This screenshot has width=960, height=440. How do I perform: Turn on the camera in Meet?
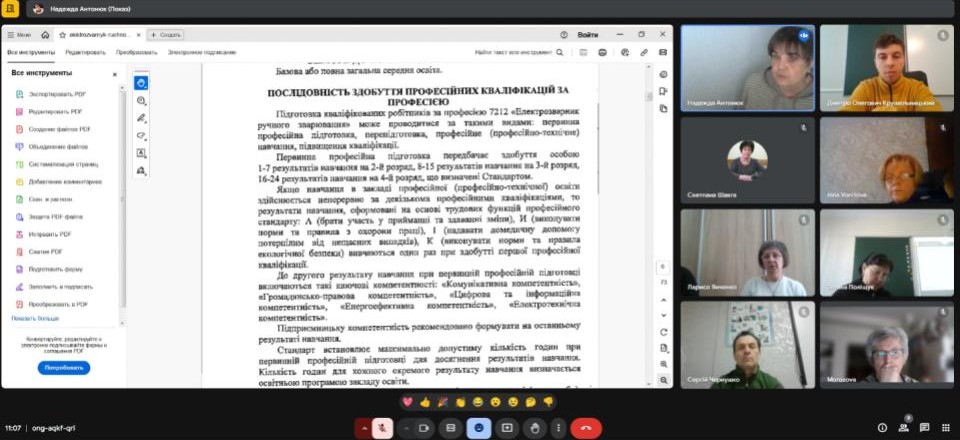424,427
